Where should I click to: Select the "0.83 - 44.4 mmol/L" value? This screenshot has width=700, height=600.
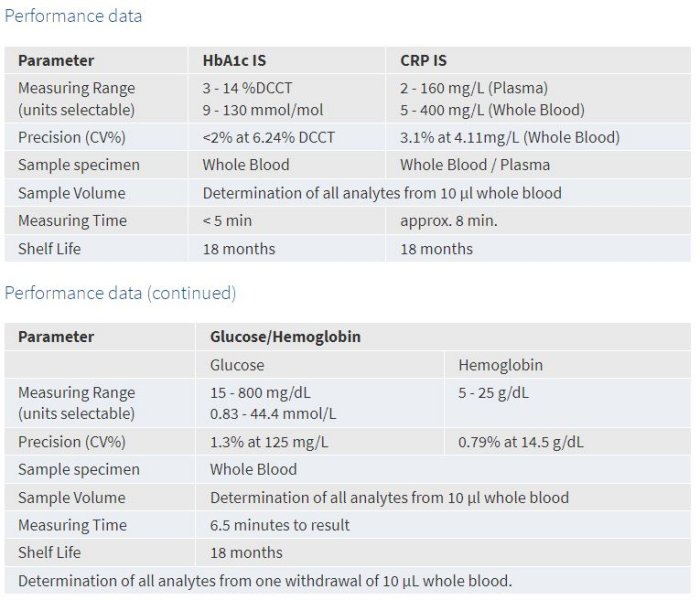pos(273,413)
